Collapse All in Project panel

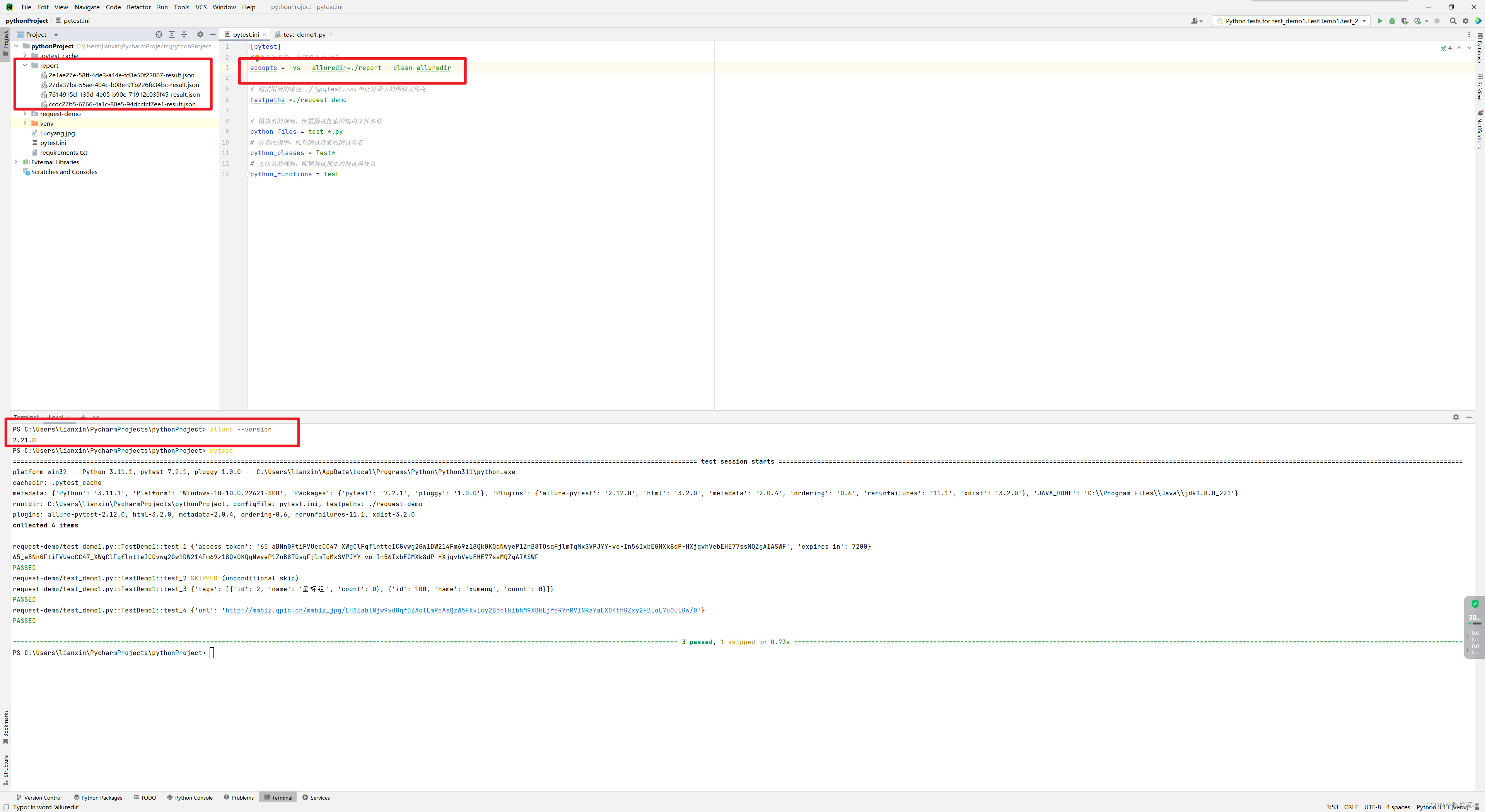[x=184, y=34]
